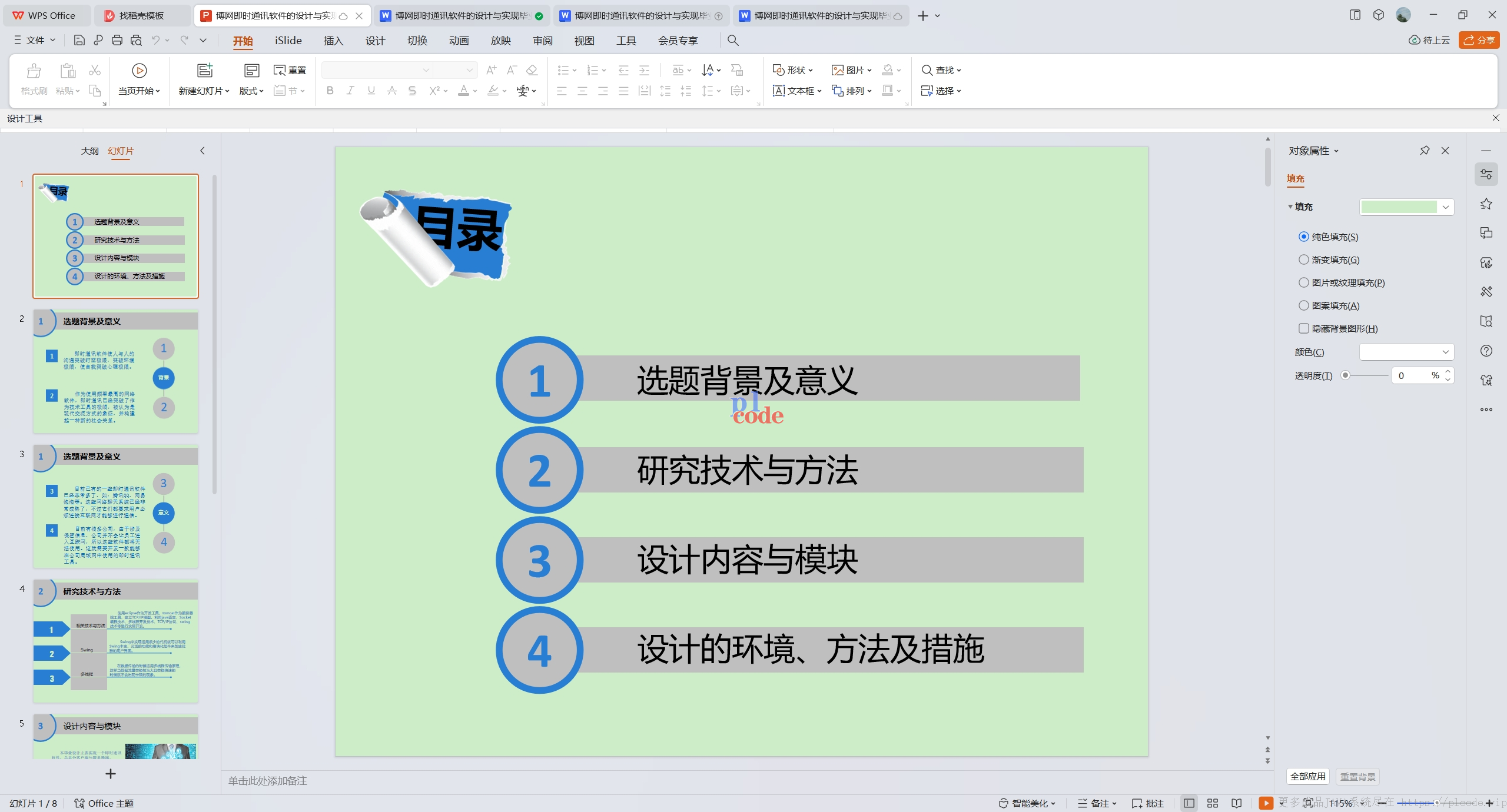
Task: Click the Print icon
Action: click(117, 40)
